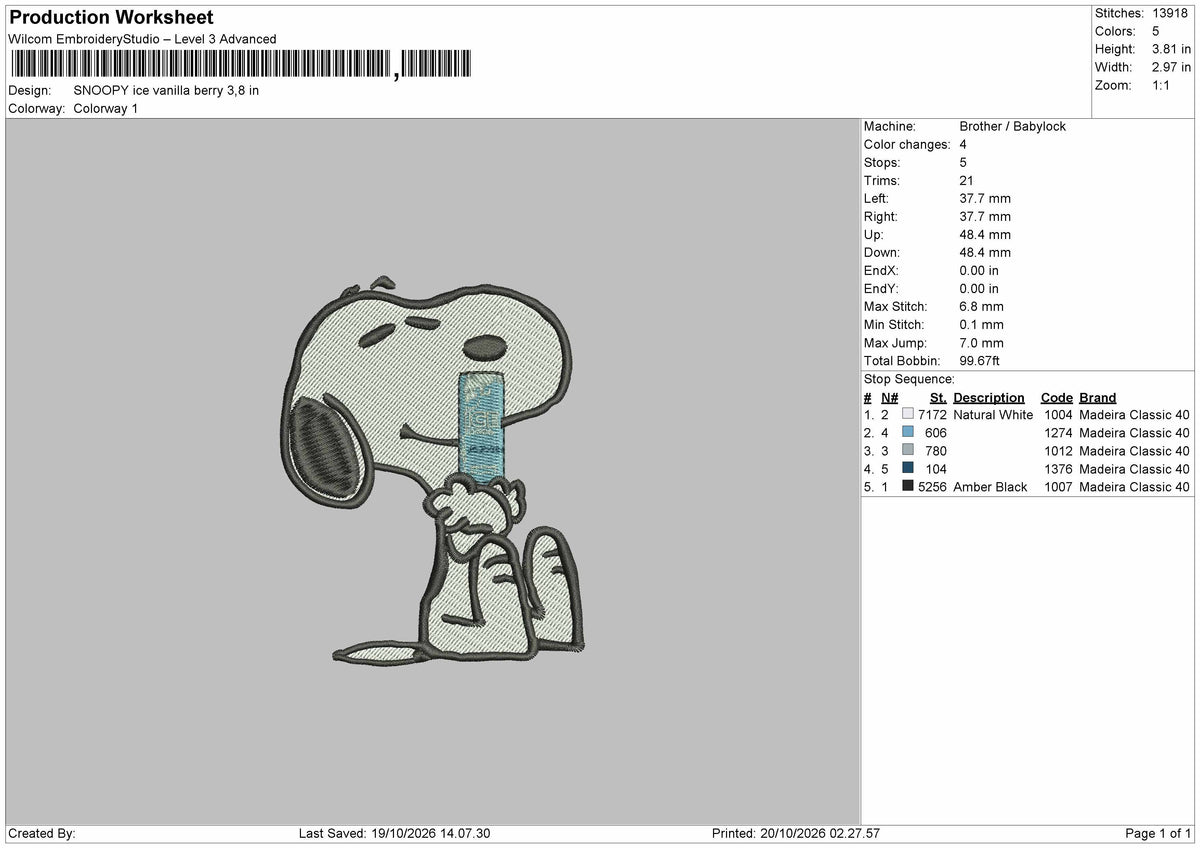The width and height of the screenshot is (1200, 848).
Task: Click the dark blue 1376 color swatch
Action: click(908, 468)
